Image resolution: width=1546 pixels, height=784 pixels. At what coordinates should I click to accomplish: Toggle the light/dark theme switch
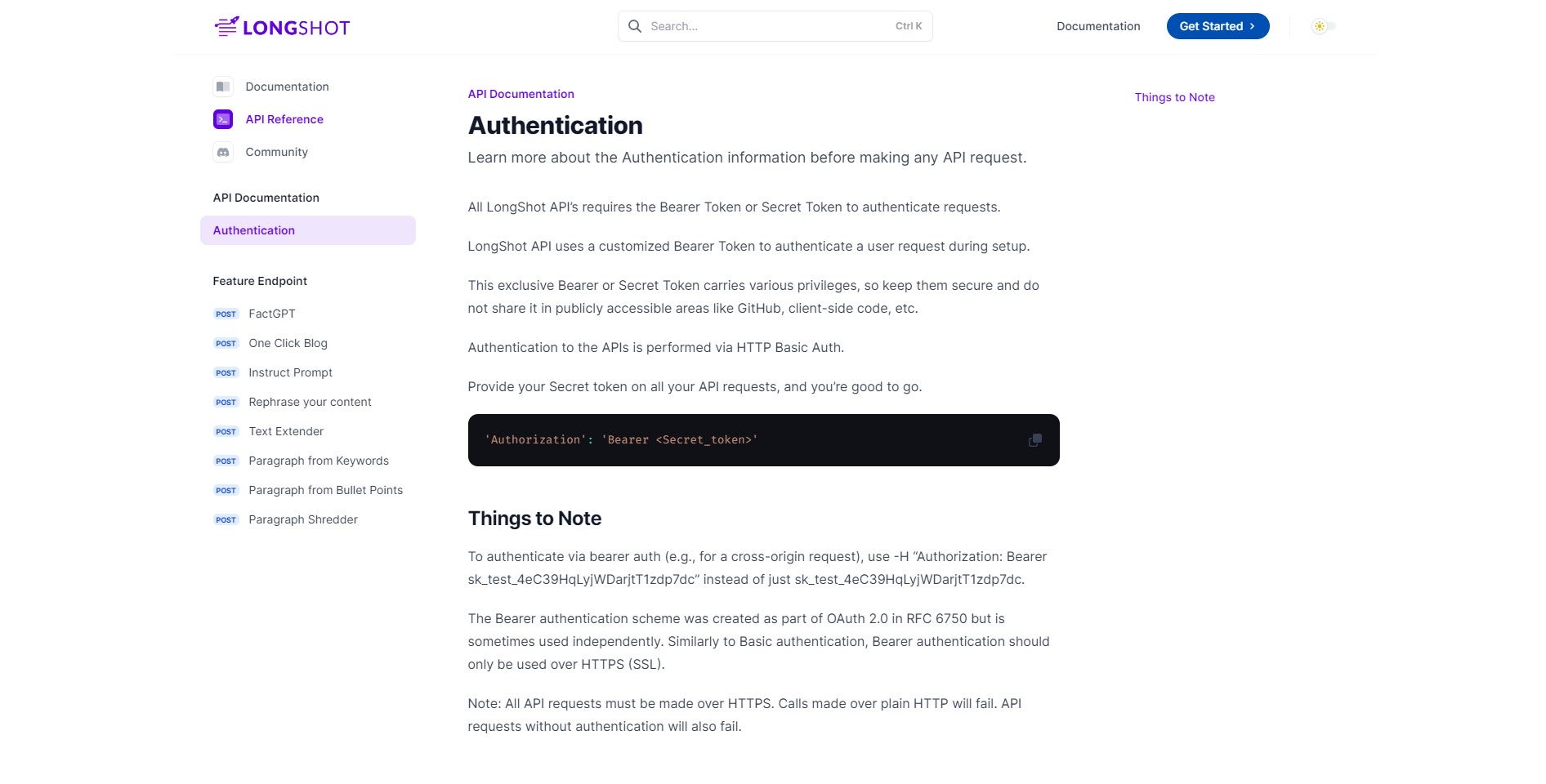(x=1323, y=26)
